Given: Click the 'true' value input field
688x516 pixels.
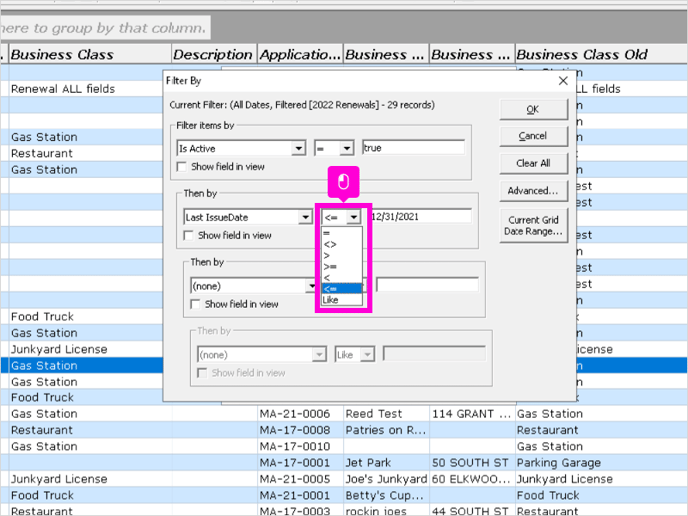Looking at the screenshot, I should pos(413,148).
